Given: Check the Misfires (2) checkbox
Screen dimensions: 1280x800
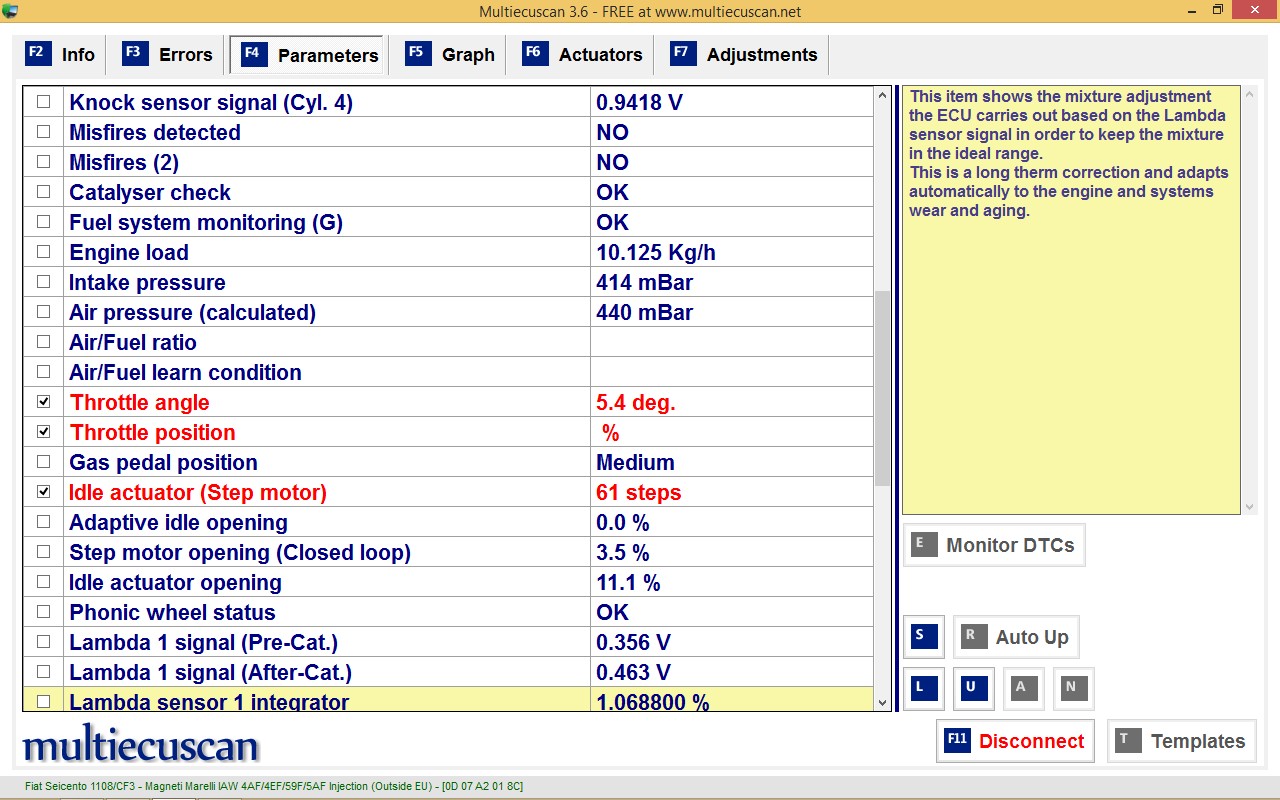Looking at the screenshot, I should (43, 162).
